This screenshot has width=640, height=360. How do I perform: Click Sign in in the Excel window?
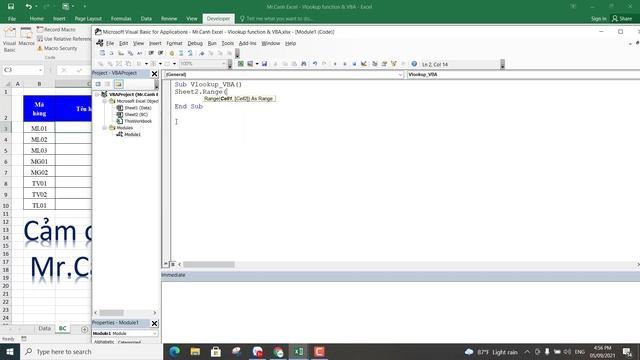[598, 18]
